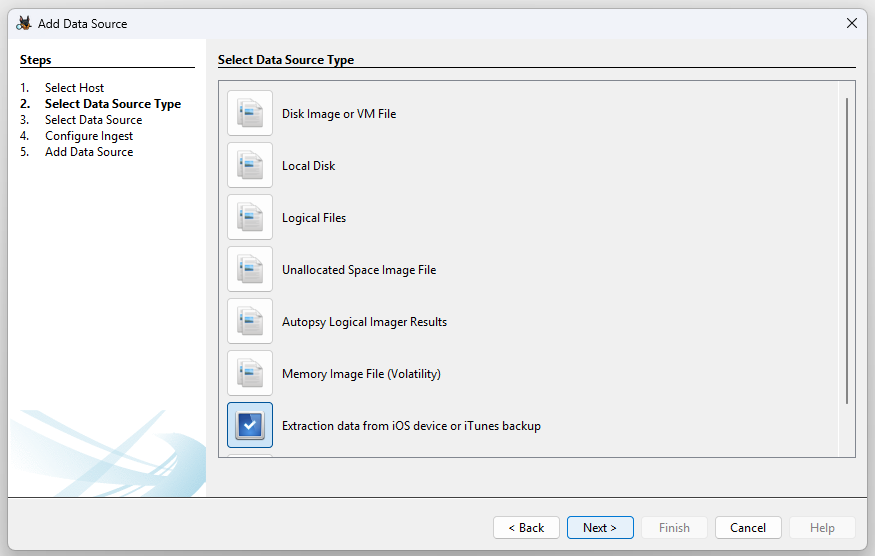Go back with the '< Back' button
This screenshot has height=556, width=875.
point(526,528)
